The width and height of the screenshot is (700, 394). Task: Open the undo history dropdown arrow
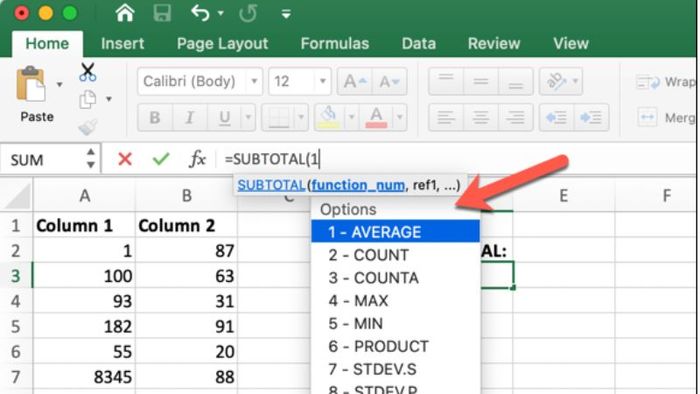[221, 13]
